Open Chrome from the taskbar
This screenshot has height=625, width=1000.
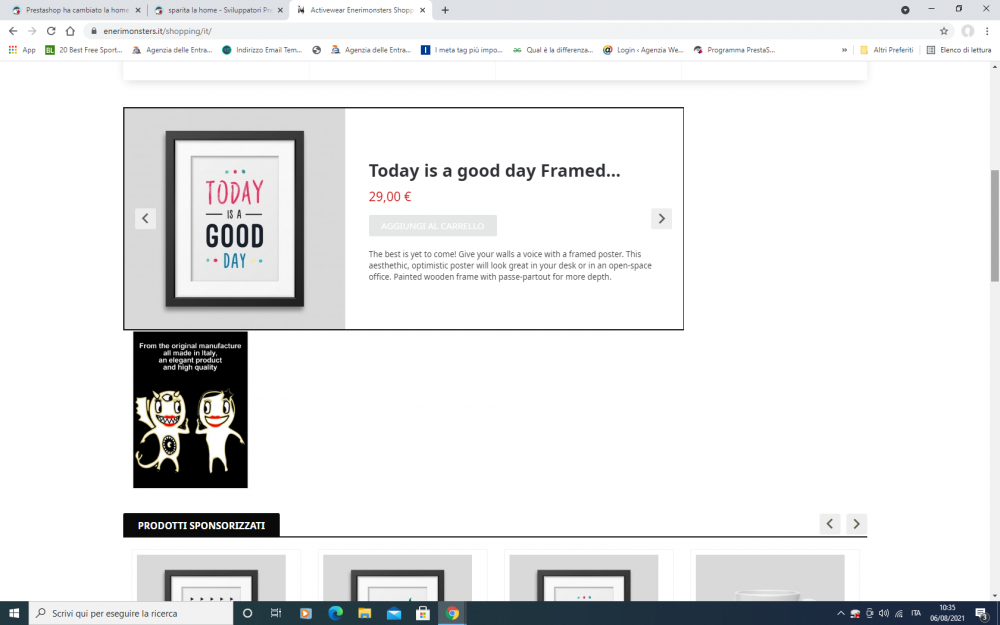point(452,613)
